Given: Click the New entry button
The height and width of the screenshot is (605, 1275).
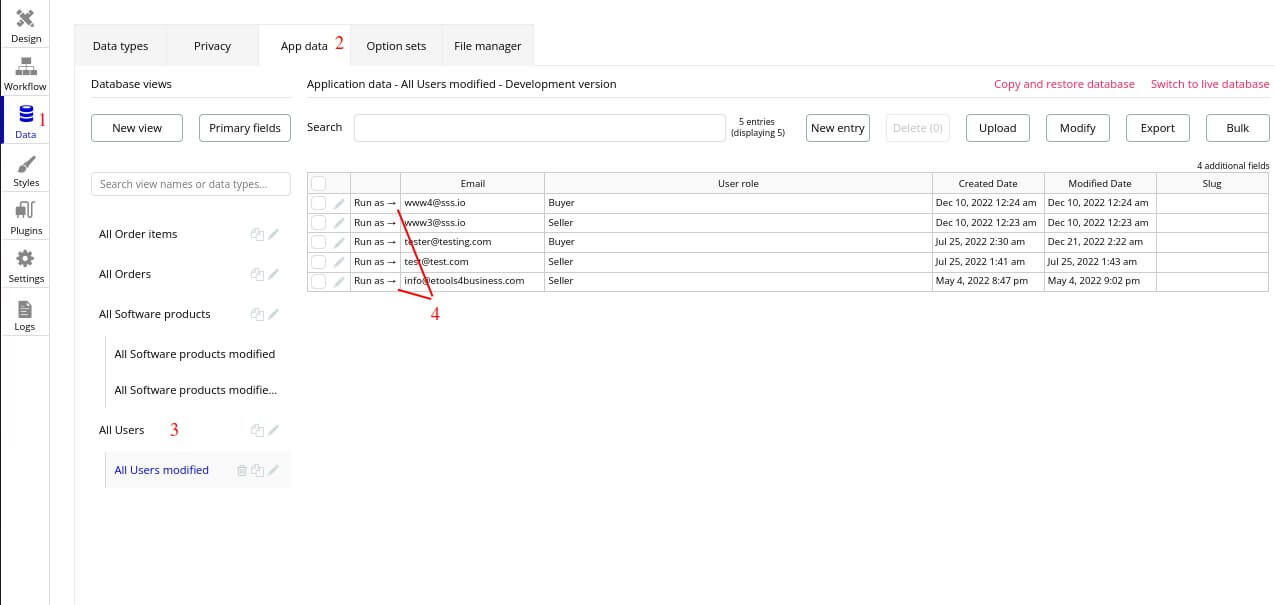Looking at the screenshot, I should (x=837, y=128).
